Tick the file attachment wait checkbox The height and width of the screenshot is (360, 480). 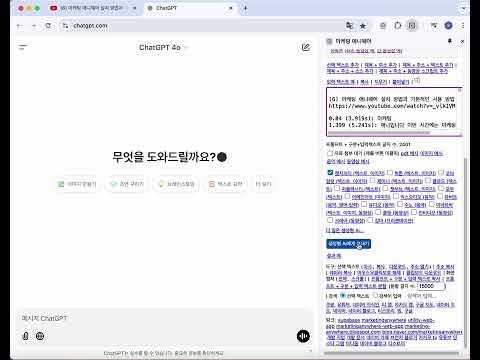pyautogui.click(x=330, y=153)
